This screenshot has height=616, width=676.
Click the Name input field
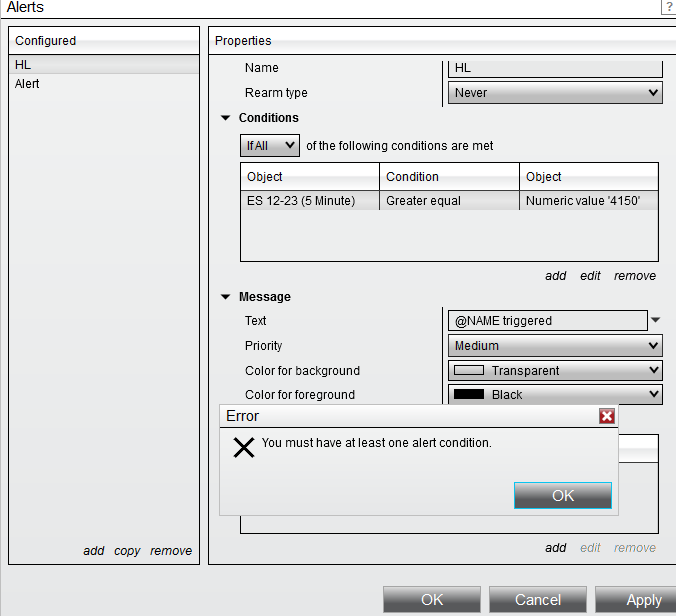pyautogui.click(x=555, y=69)
